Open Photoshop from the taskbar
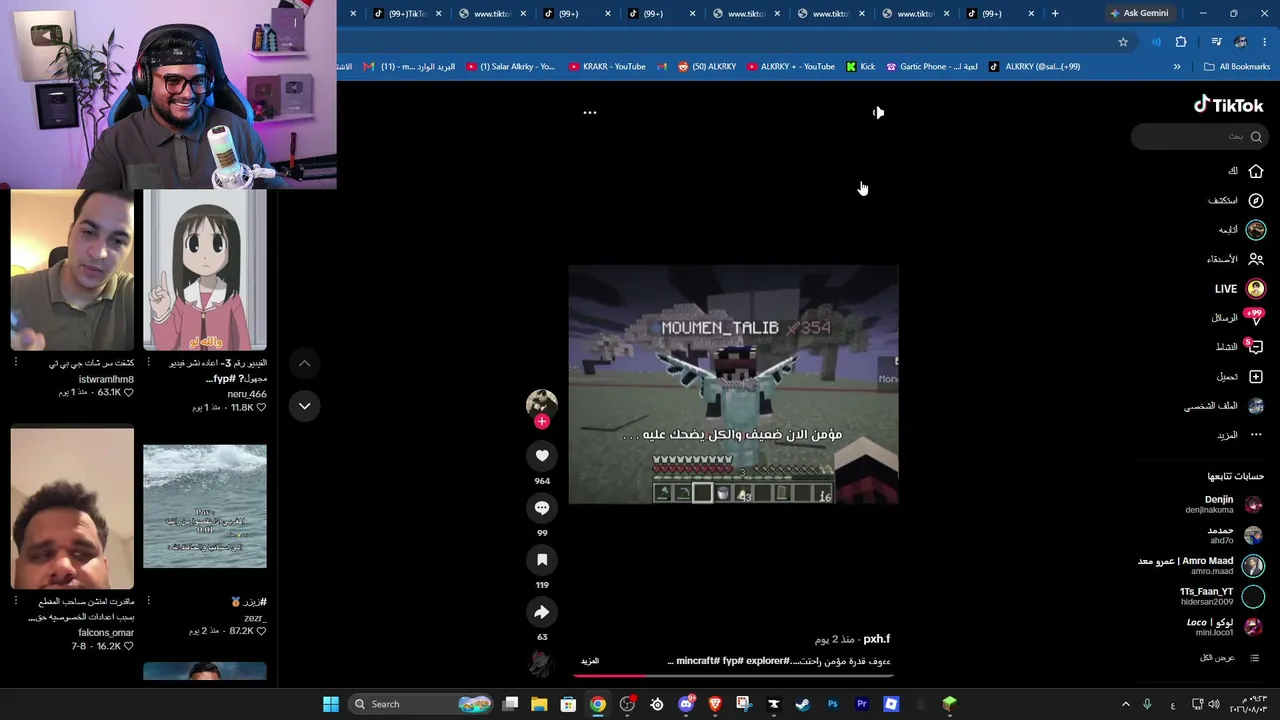This screenshot has width=1280, height=720. click(832, 704)
